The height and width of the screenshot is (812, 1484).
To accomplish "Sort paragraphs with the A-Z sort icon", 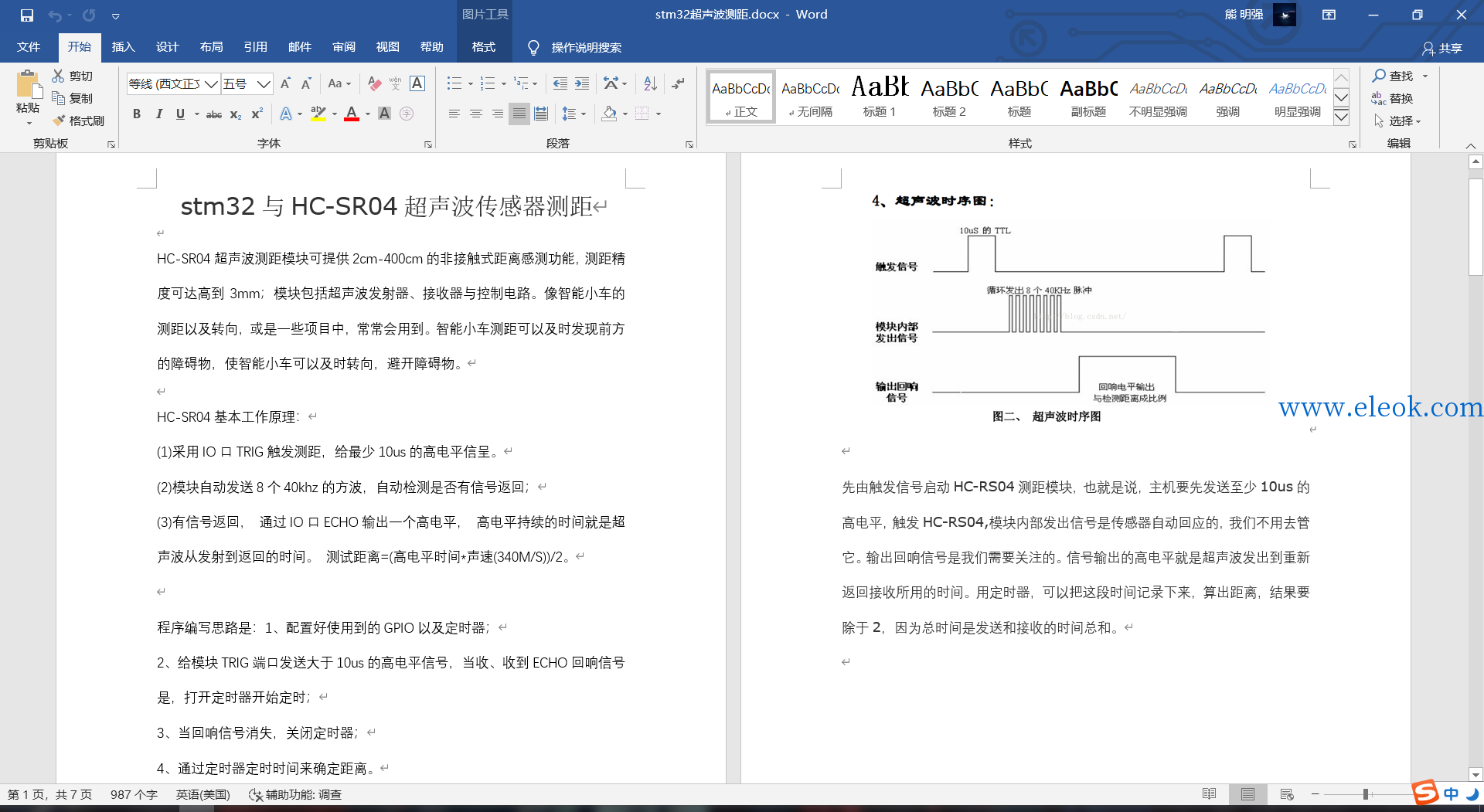I will pyautogui.click(x=650, y=83).
